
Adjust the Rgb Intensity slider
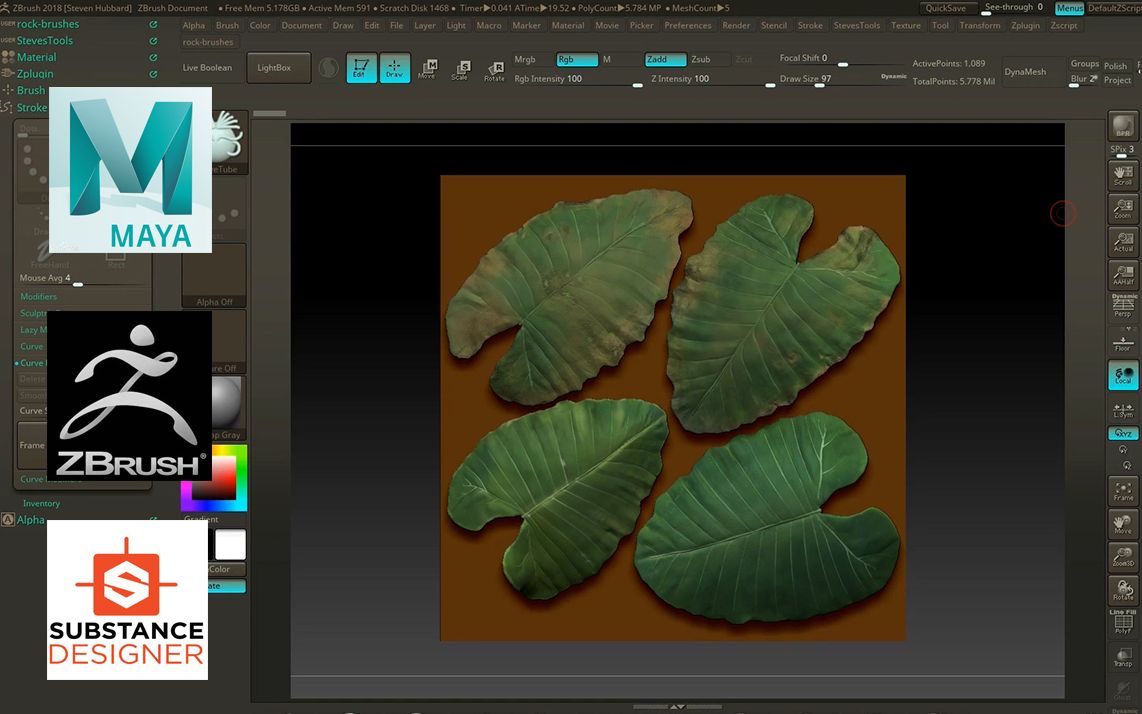click(x=577, y=79)
